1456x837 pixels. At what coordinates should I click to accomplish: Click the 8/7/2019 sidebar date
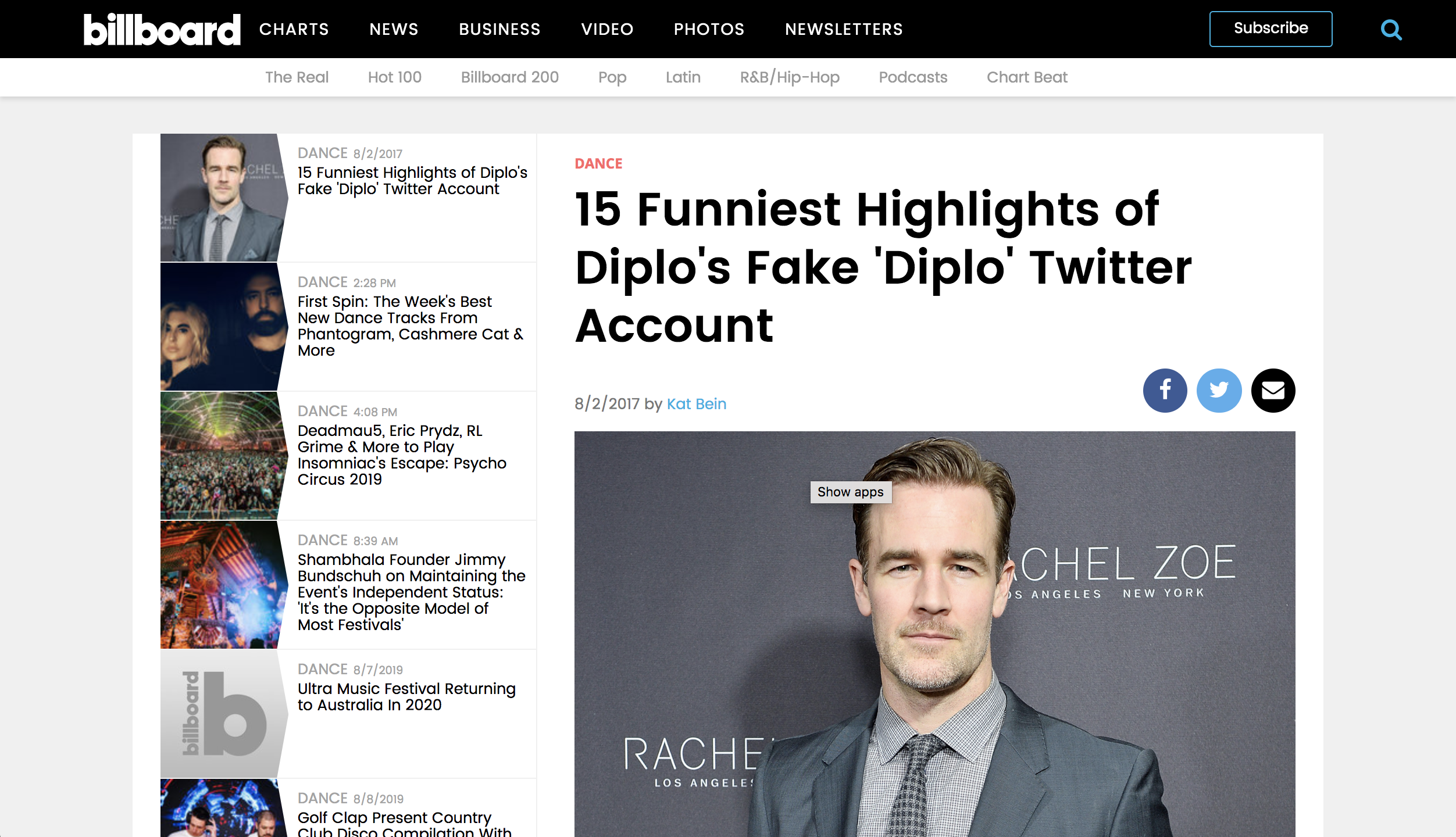tap(377, 670)
